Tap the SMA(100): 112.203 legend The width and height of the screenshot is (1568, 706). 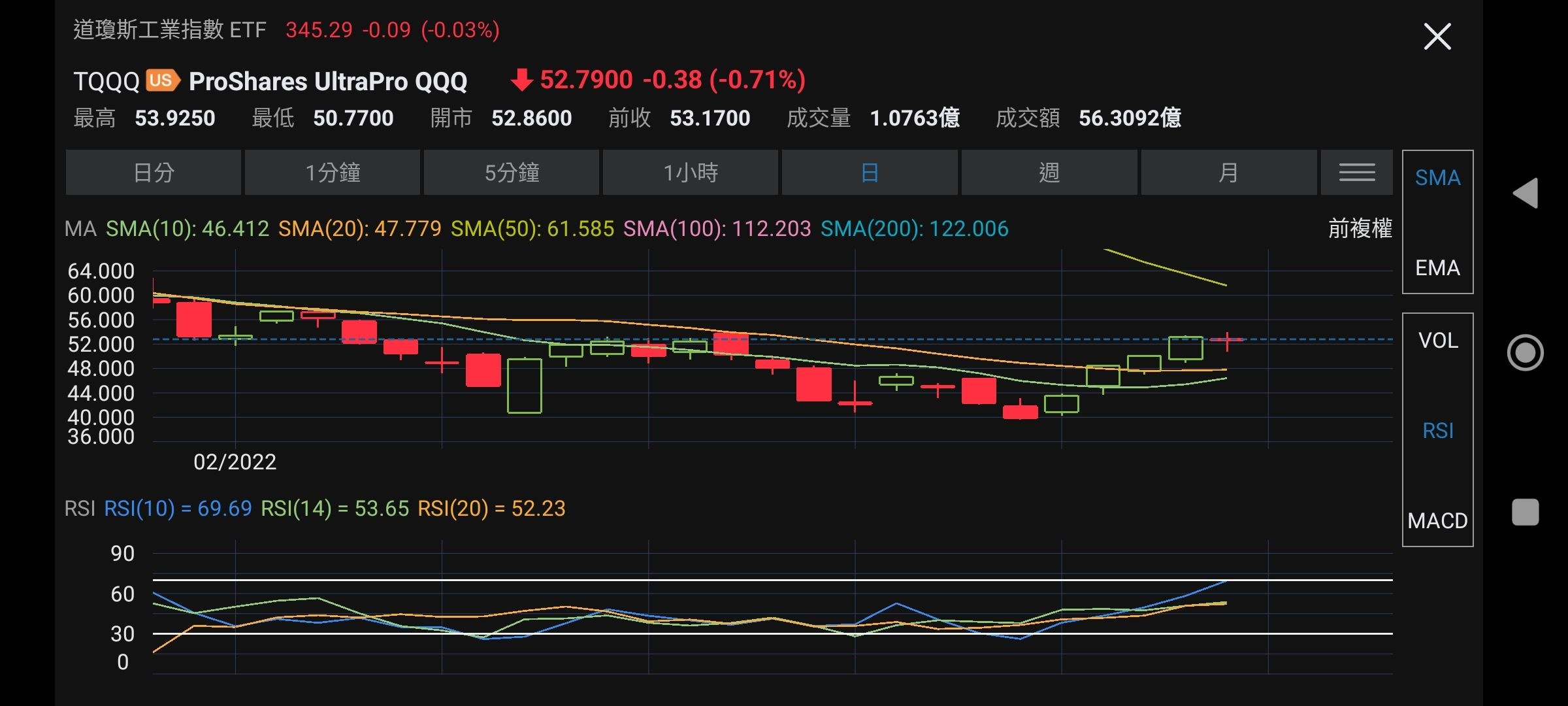click(717, 229)
